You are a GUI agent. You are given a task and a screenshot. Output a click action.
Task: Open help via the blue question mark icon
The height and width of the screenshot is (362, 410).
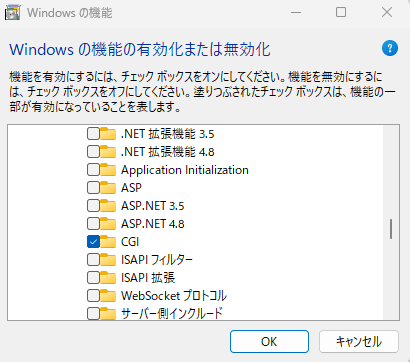click(390, 48)
